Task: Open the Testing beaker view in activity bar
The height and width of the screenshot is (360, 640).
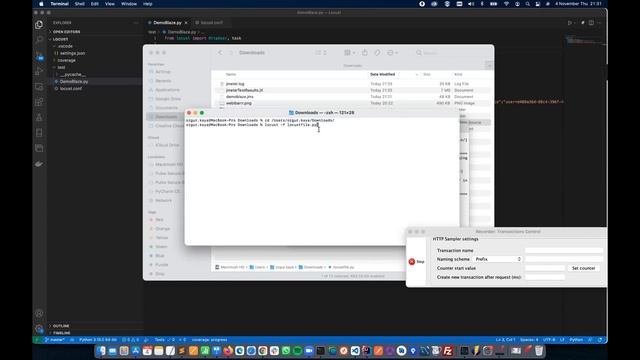Action: [39, 118]
